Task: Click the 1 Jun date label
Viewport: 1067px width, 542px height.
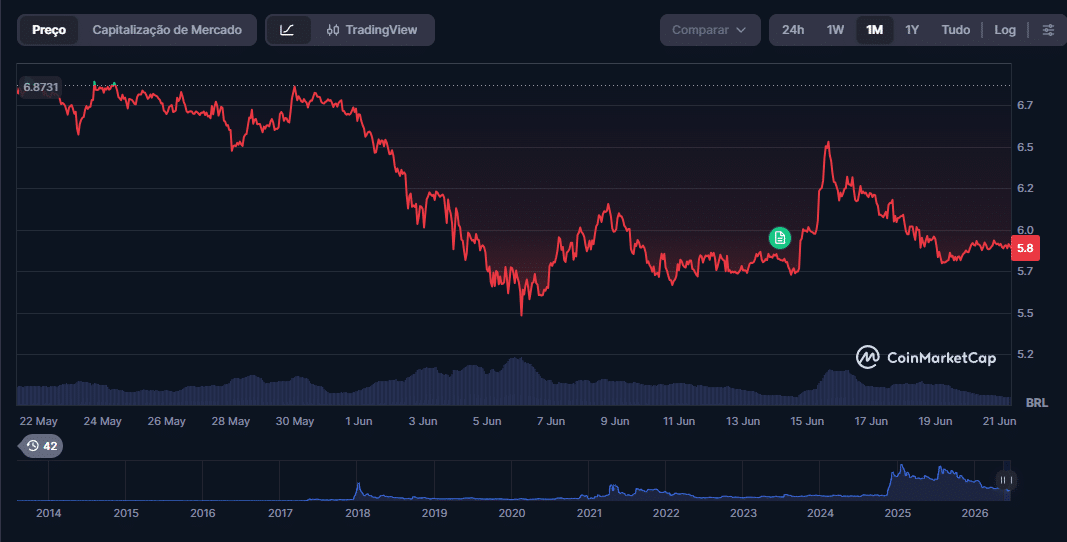Action: [359, 421]
